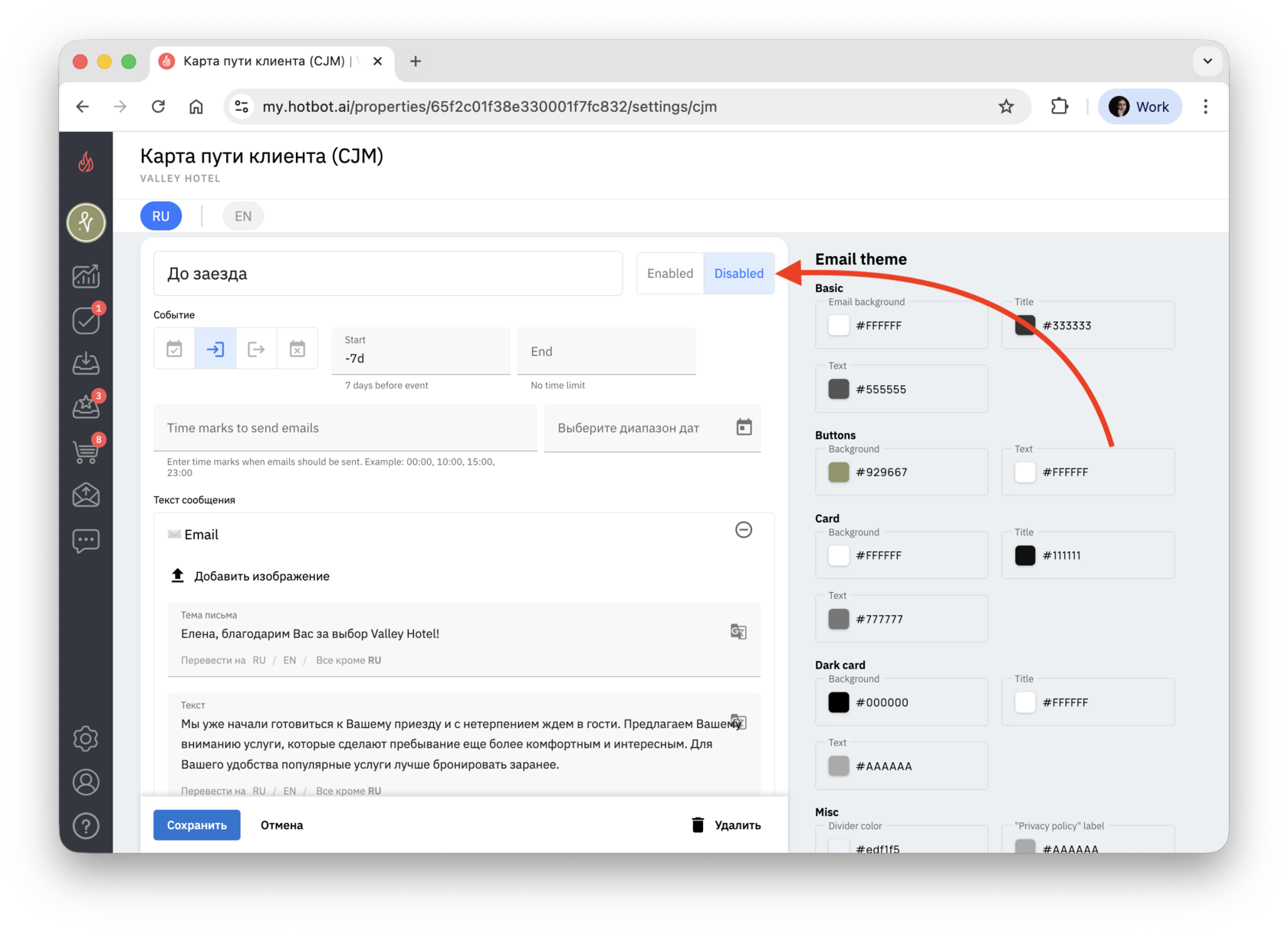This screenshot has height=931, width=1288.
Task: Pick the Basic Text color swatch #555555
Action: pos(839,389)
